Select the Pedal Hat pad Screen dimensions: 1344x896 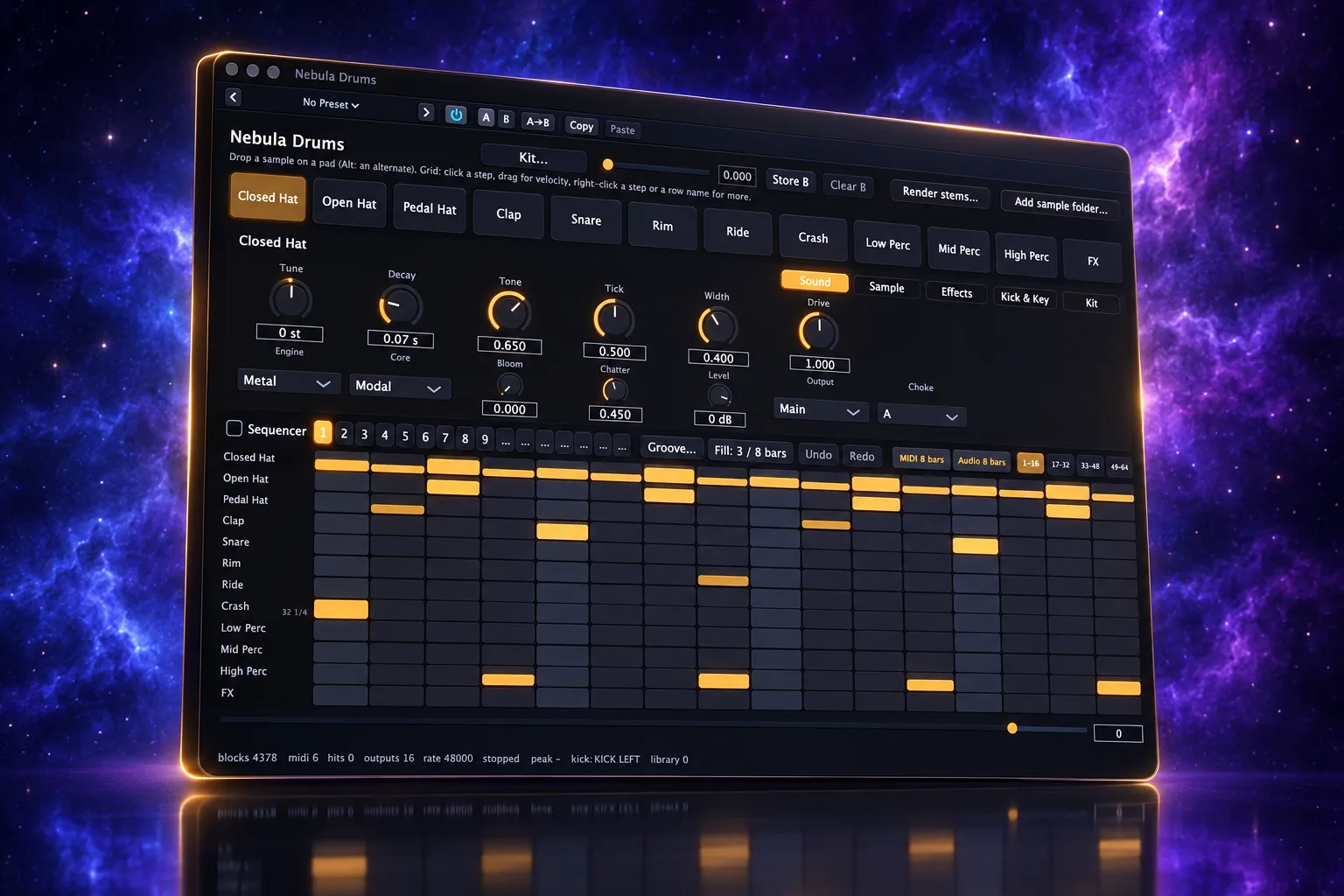429,208
